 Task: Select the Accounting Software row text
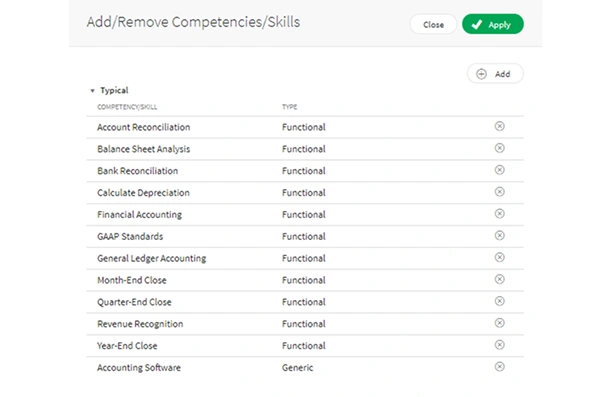139,368
